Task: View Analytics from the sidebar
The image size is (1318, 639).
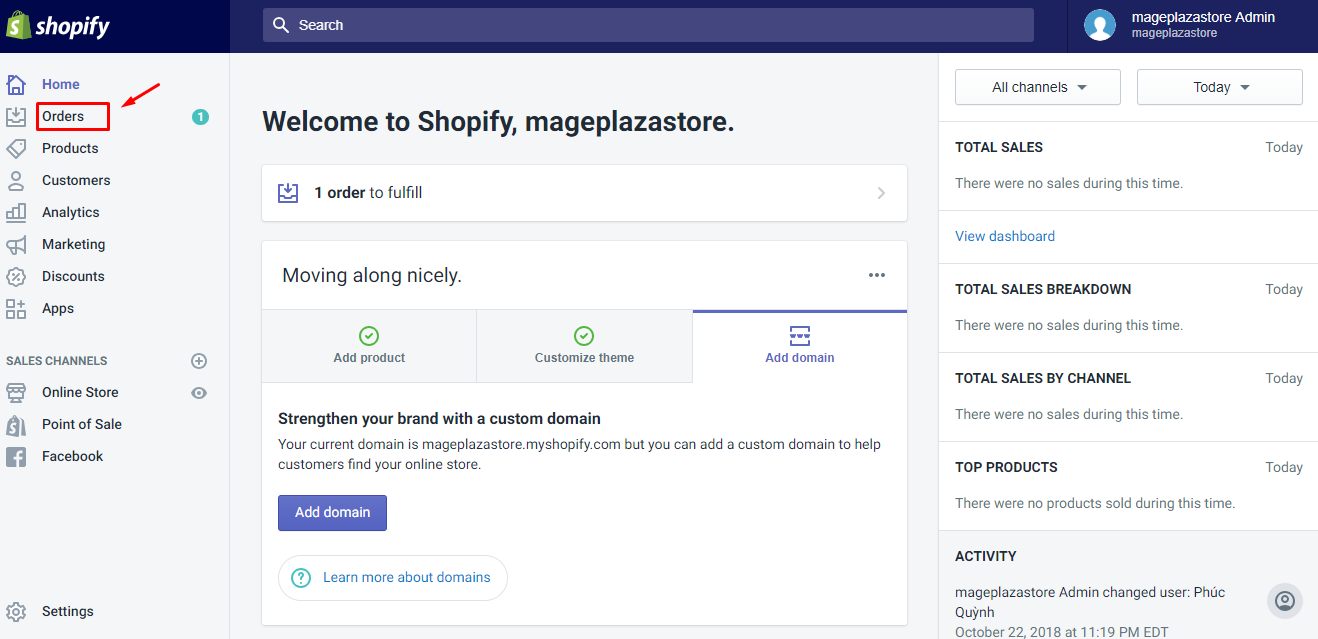Action: (x=71, y=212)
